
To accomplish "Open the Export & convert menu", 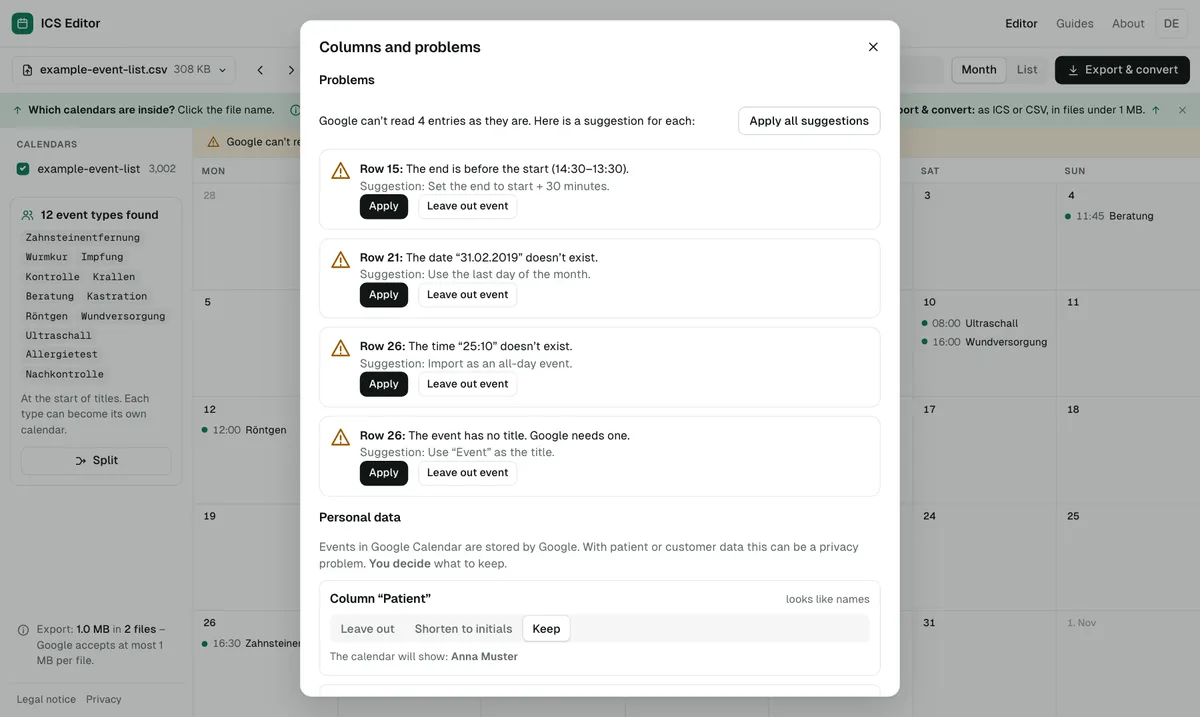I will click(x=1122, y=70).
